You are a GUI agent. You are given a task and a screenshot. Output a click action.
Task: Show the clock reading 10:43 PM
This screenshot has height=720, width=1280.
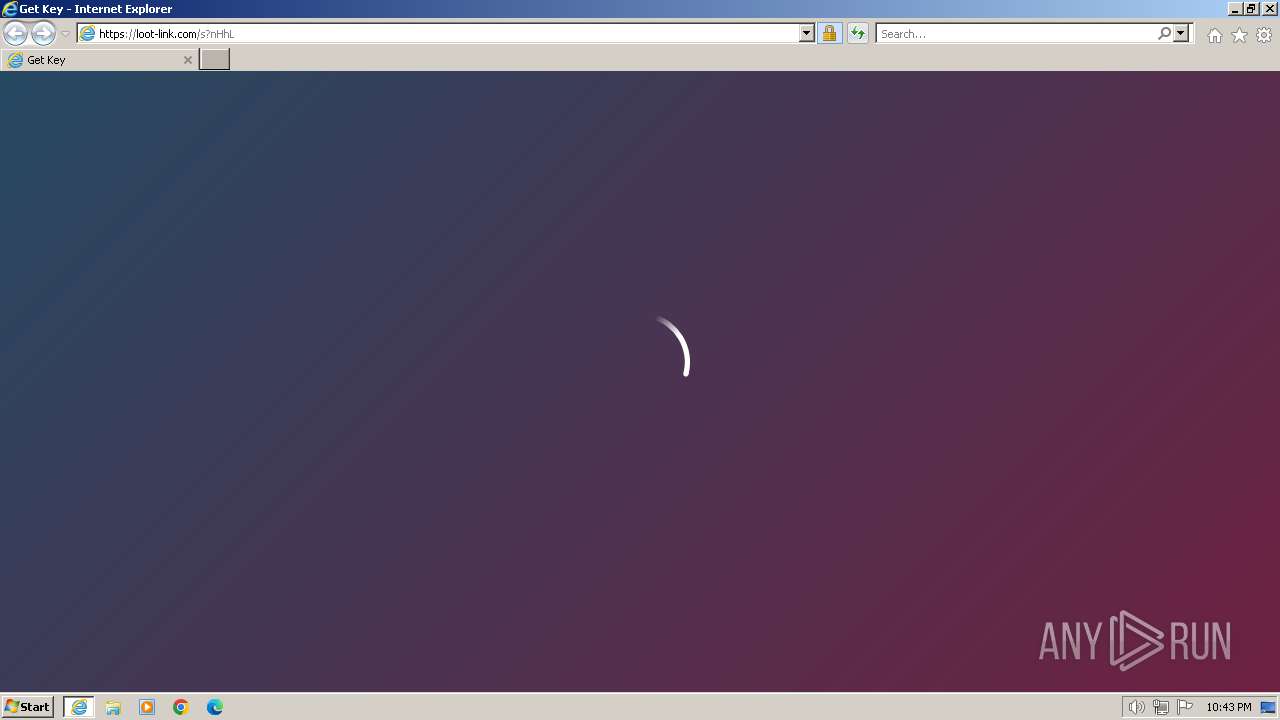click(1228, 707)
